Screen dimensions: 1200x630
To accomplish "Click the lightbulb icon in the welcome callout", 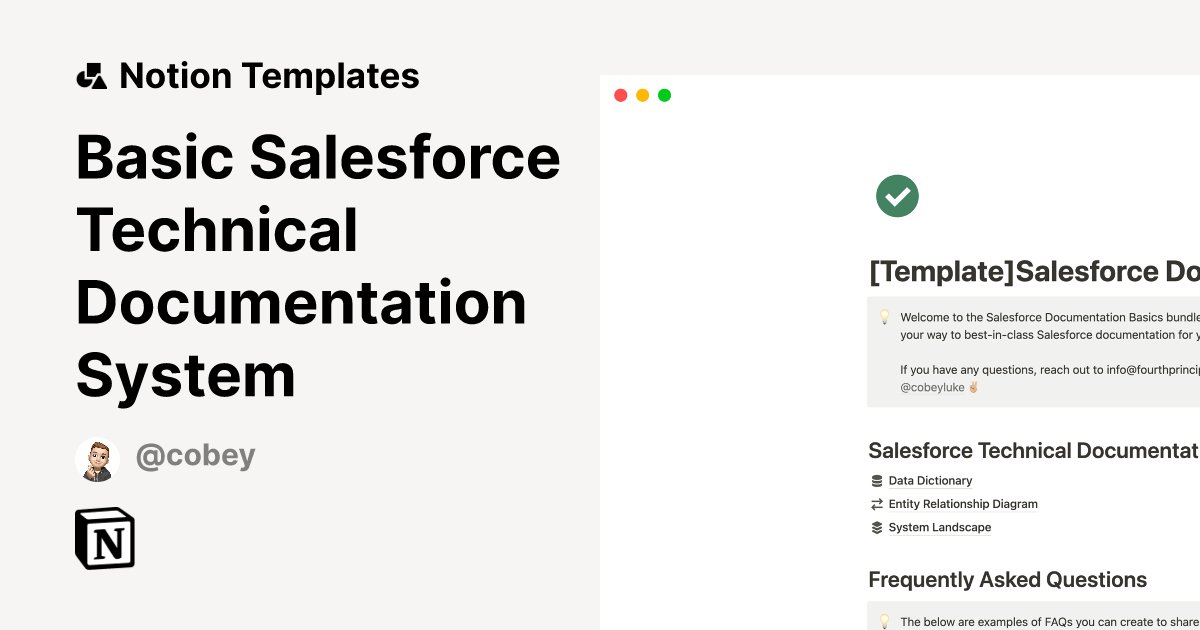I will tap(884, 316).
